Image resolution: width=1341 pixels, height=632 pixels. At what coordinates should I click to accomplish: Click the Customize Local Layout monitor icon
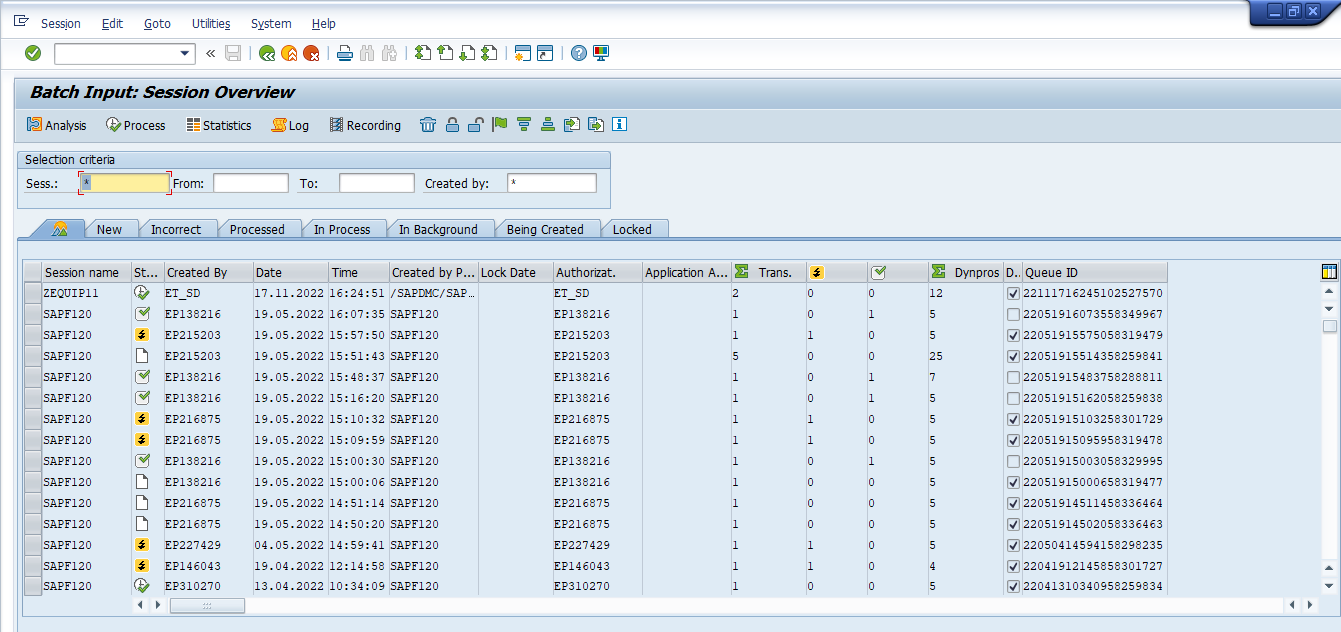coord(601,53)
